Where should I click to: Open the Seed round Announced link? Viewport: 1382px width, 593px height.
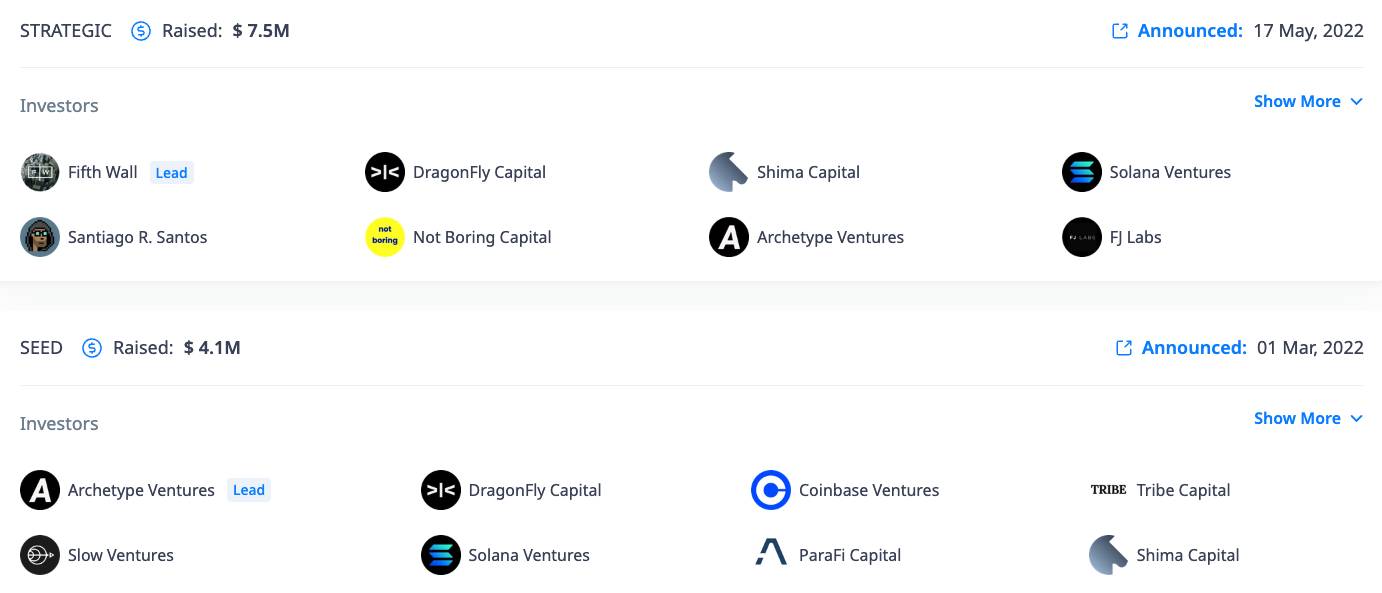(x=1194, y=348)
